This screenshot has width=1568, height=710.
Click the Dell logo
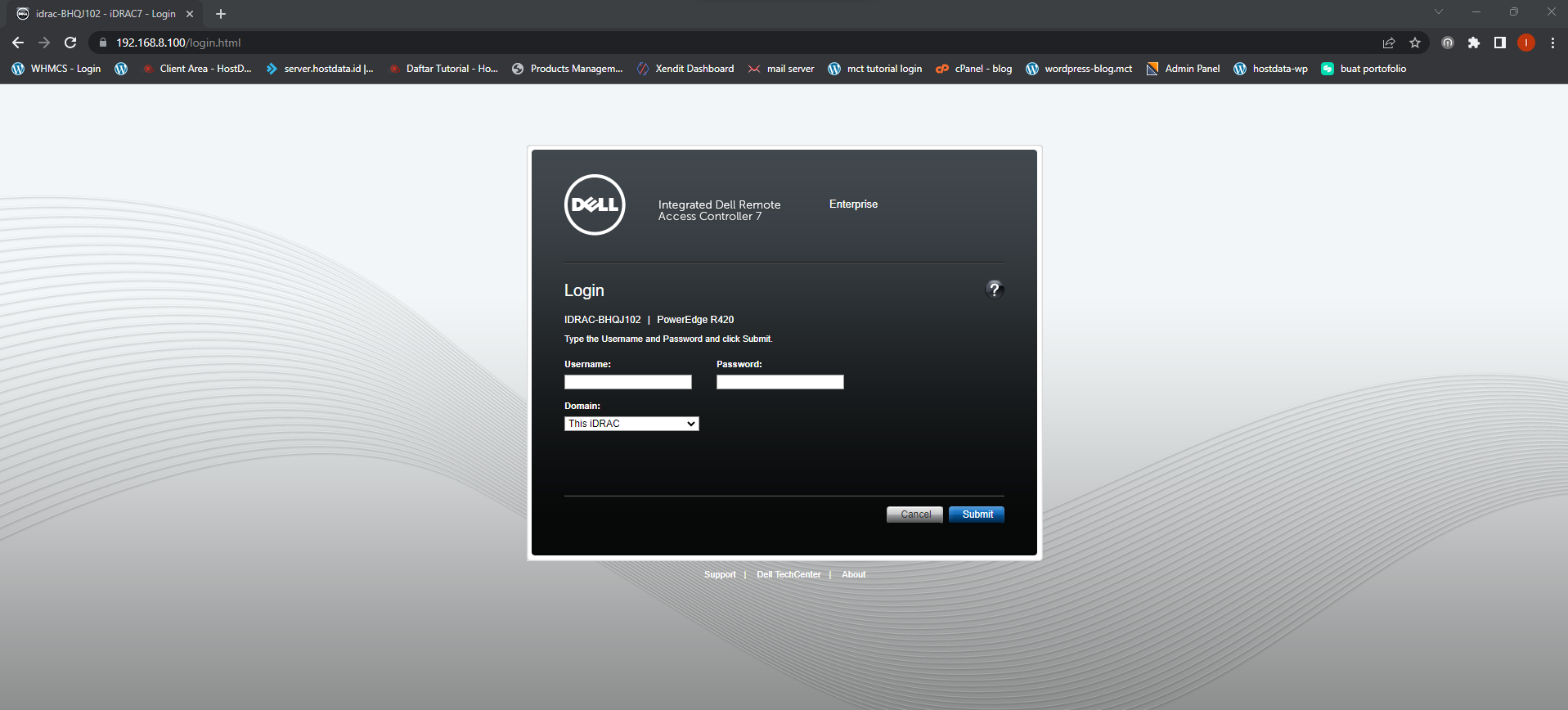595,204
